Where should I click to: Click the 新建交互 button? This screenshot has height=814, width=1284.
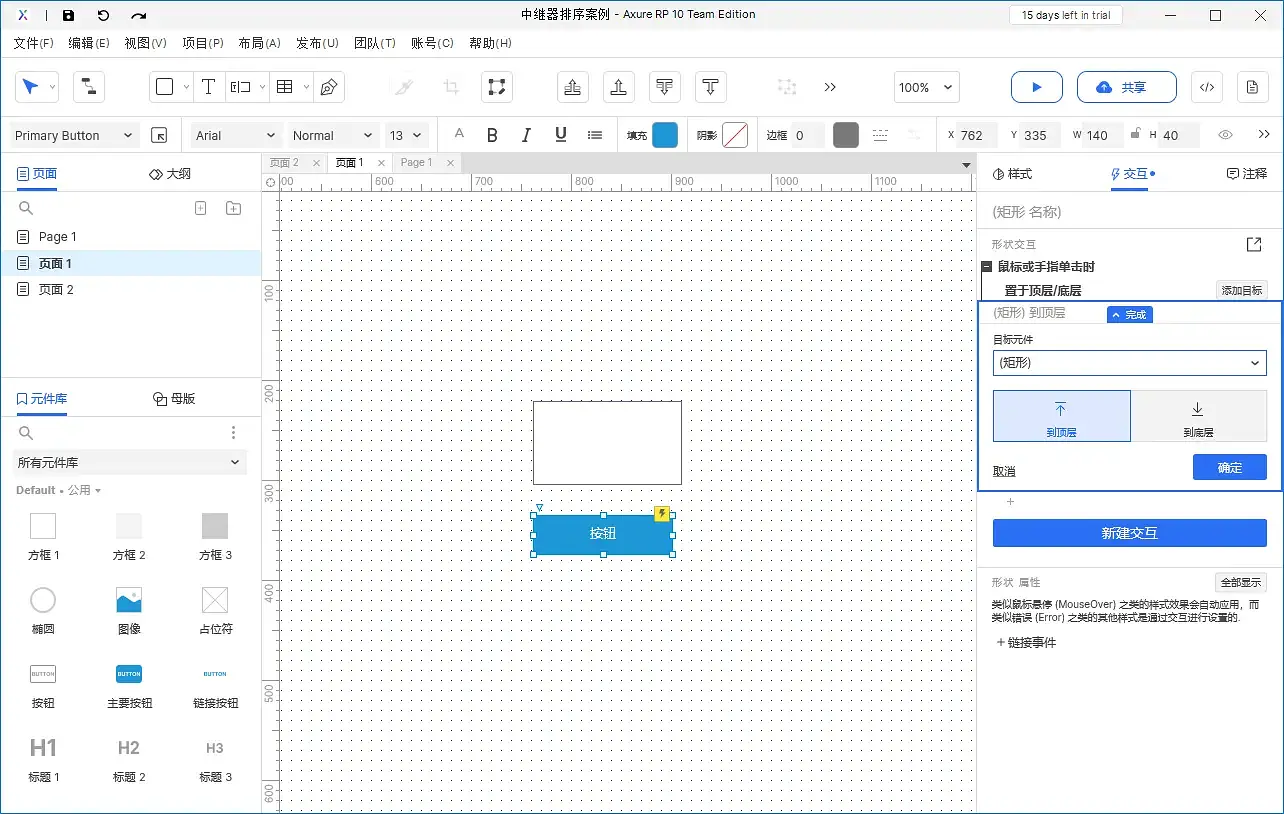click(x=1129, y=533)
